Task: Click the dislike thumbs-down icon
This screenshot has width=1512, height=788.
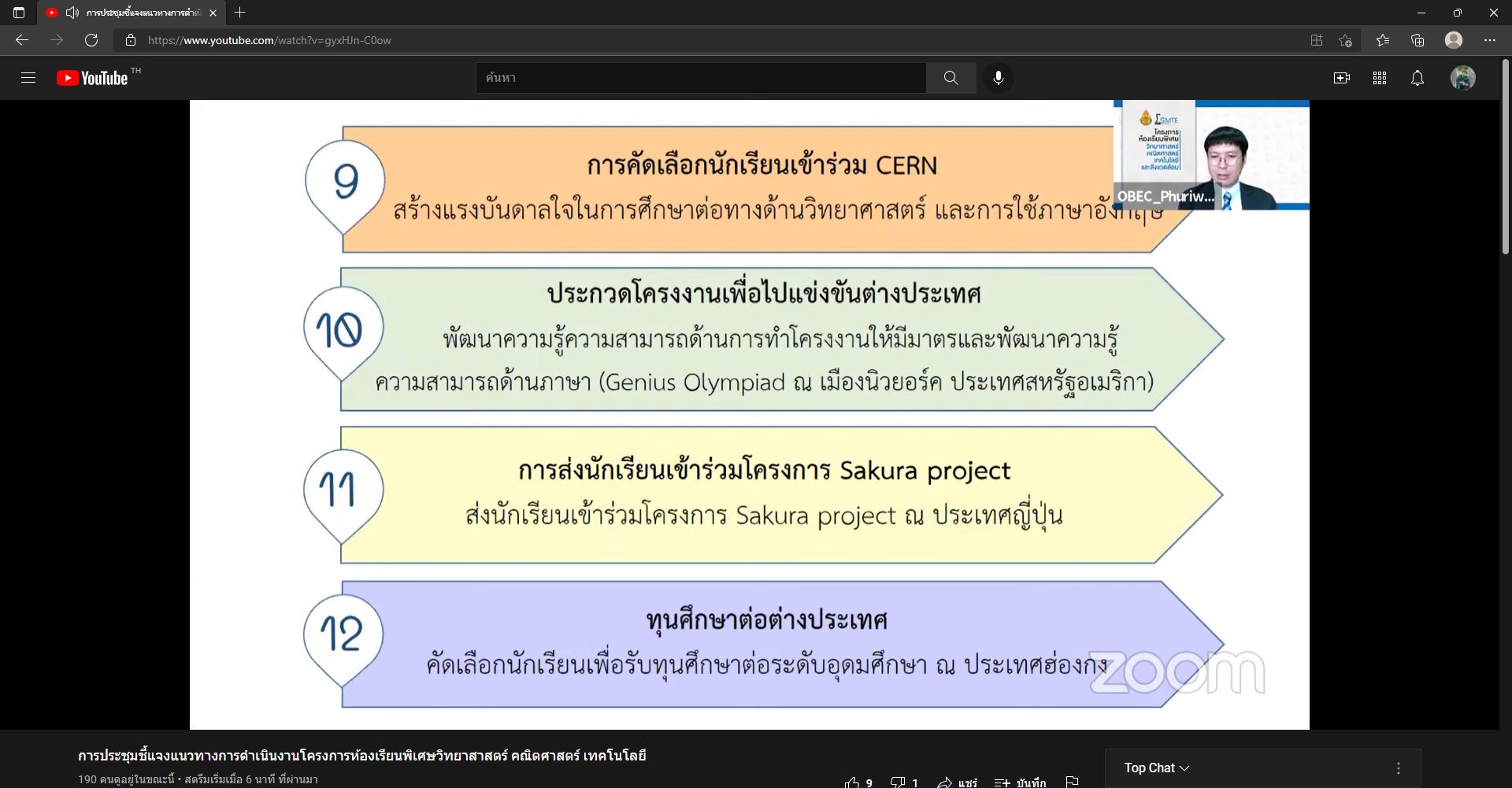Action: tap(898, 782)
